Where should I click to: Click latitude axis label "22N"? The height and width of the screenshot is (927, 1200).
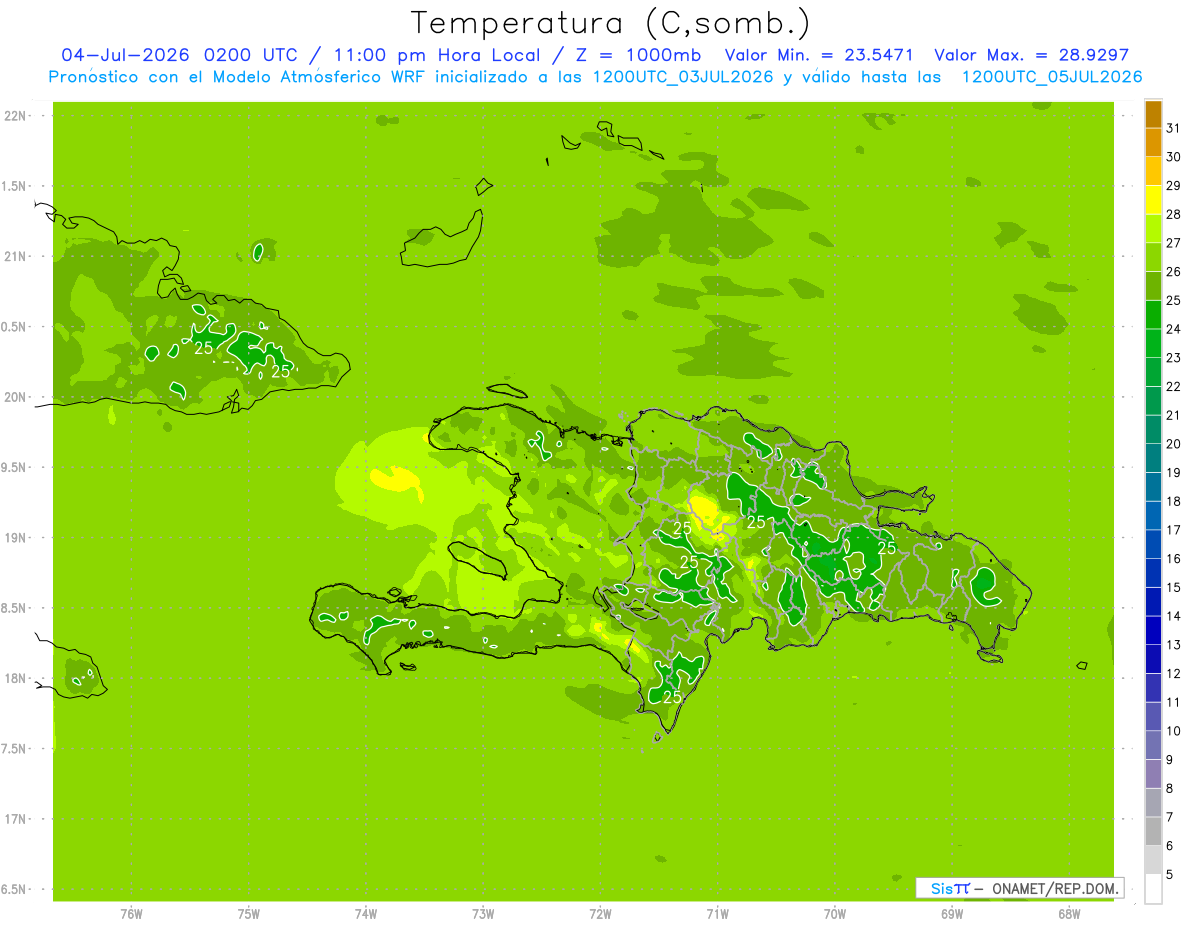tap(16, 116)
